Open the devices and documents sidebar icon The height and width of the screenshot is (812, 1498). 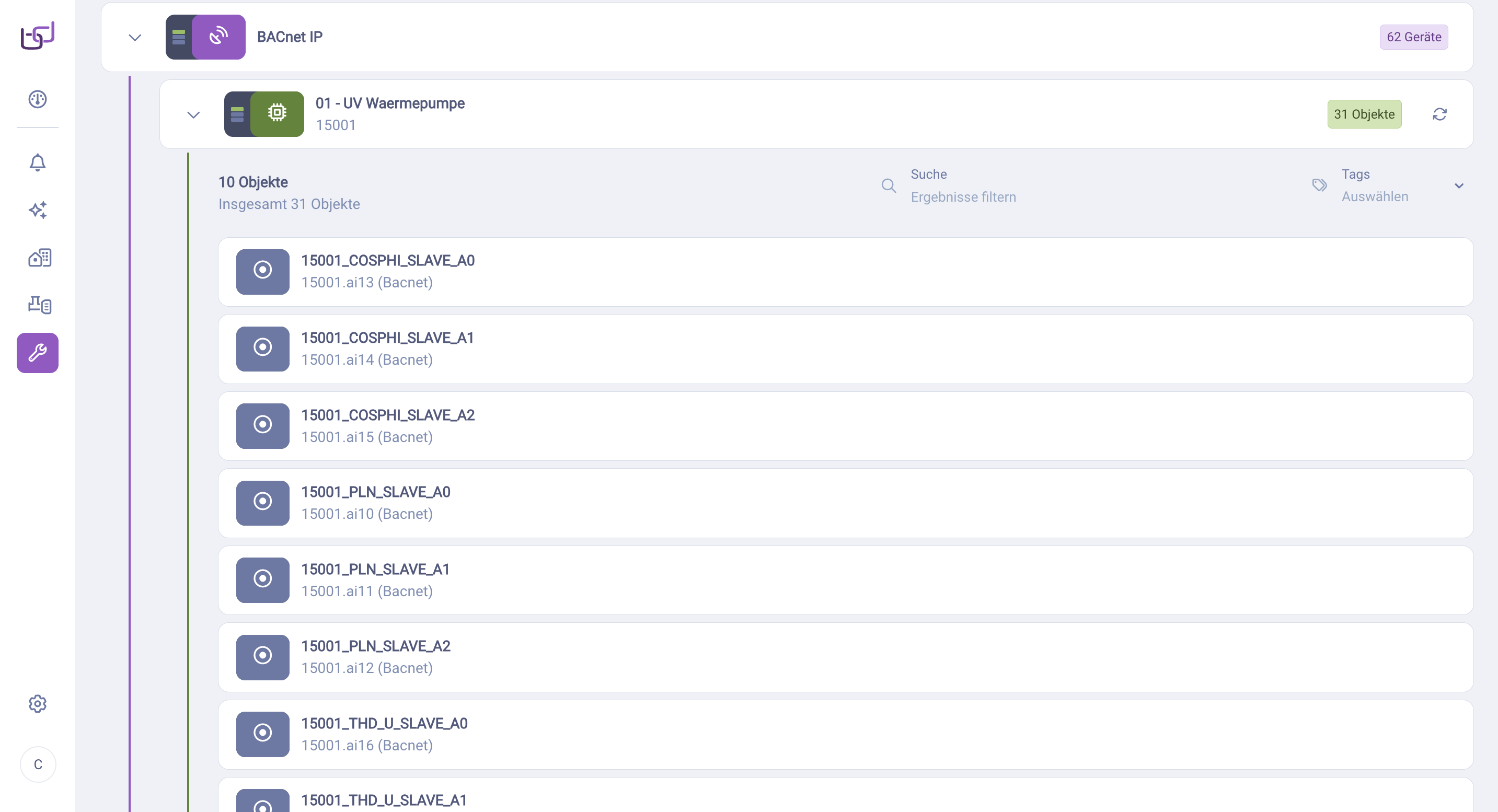(x=39, y=305)
